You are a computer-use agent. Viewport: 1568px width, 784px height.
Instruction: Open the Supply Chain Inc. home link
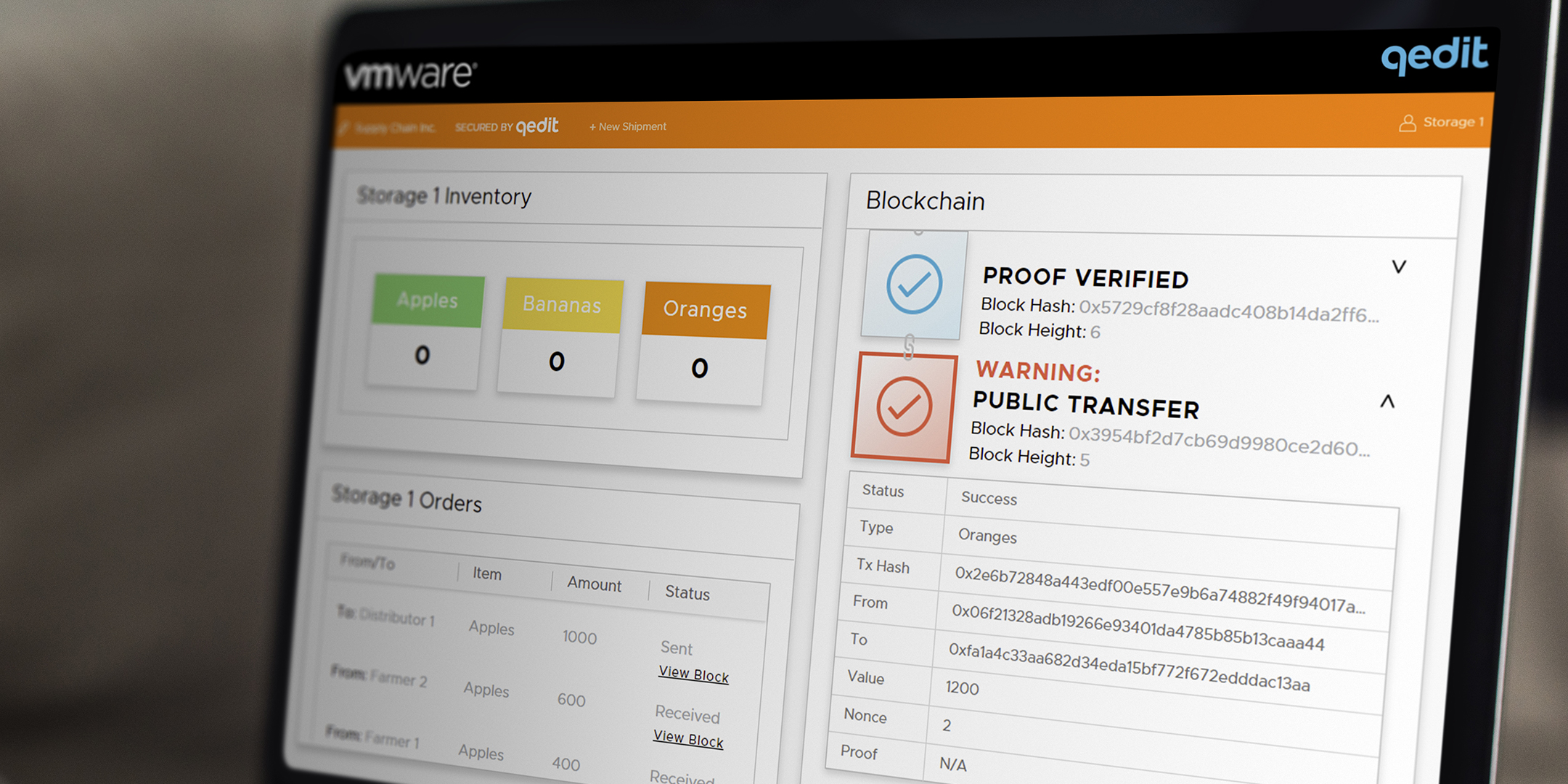coord(388,128)
